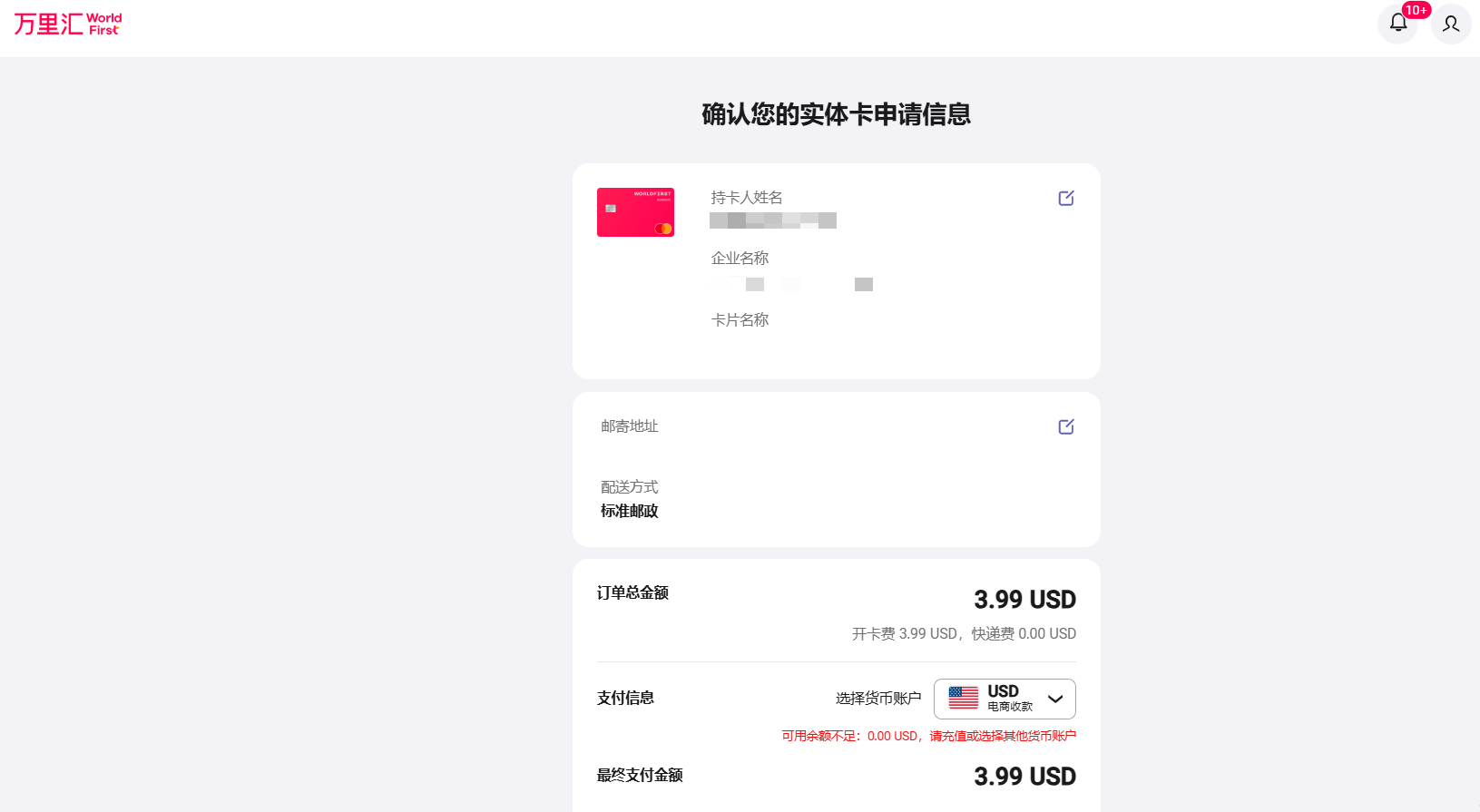This screenshot has width=1480, height=812.
Task: Edit the cardholder information
Action: tap(1066, 198)
